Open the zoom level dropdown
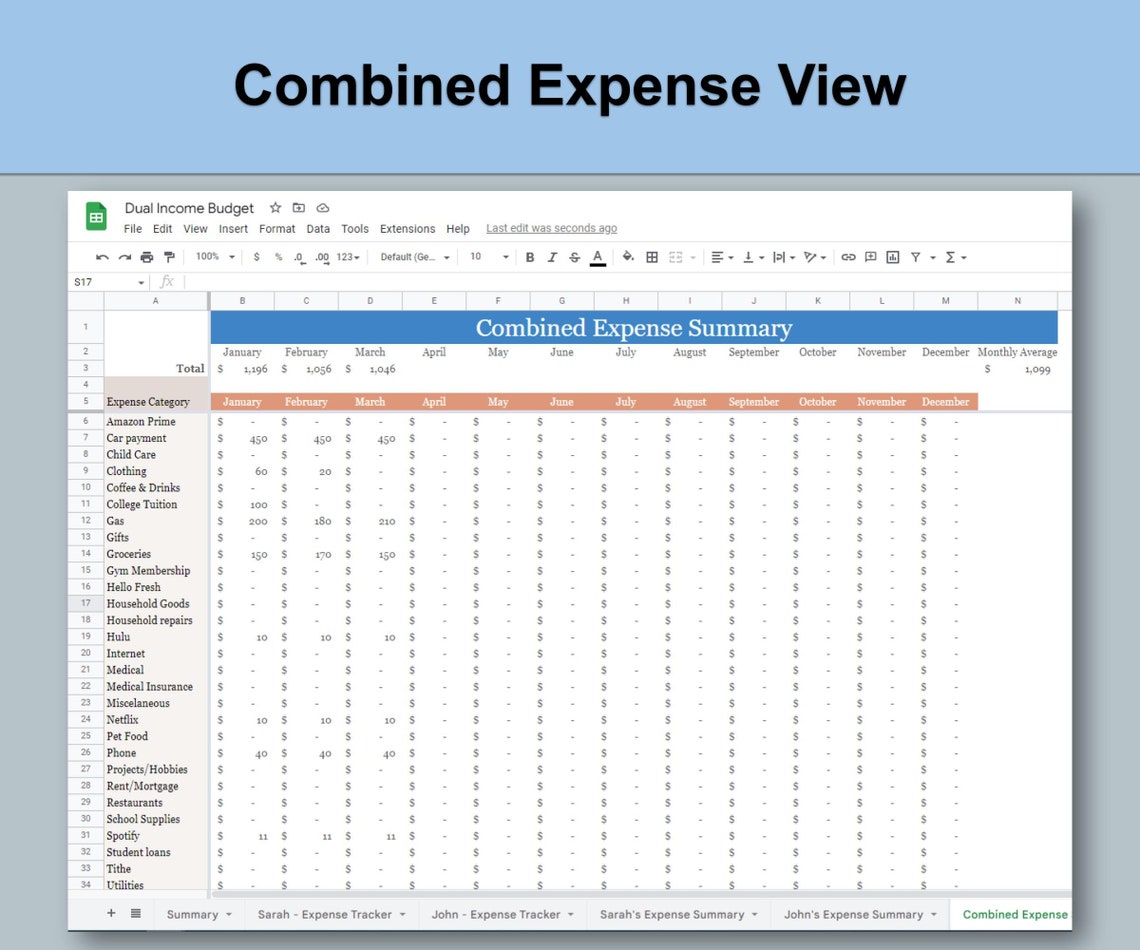 click(x=213, y=257)
